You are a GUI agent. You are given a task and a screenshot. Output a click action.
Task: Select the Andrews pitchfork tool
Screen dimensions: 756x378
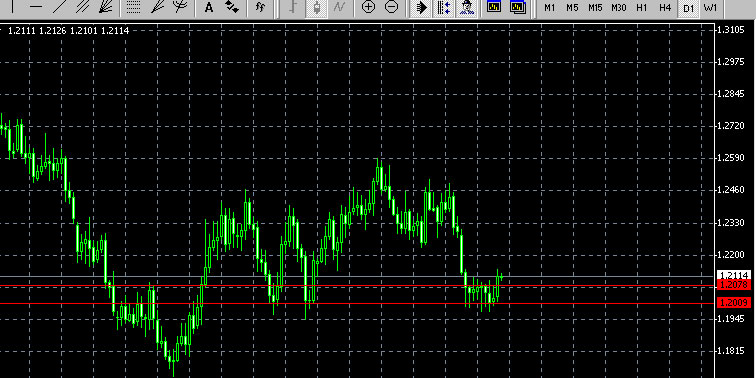pos(179,7)
